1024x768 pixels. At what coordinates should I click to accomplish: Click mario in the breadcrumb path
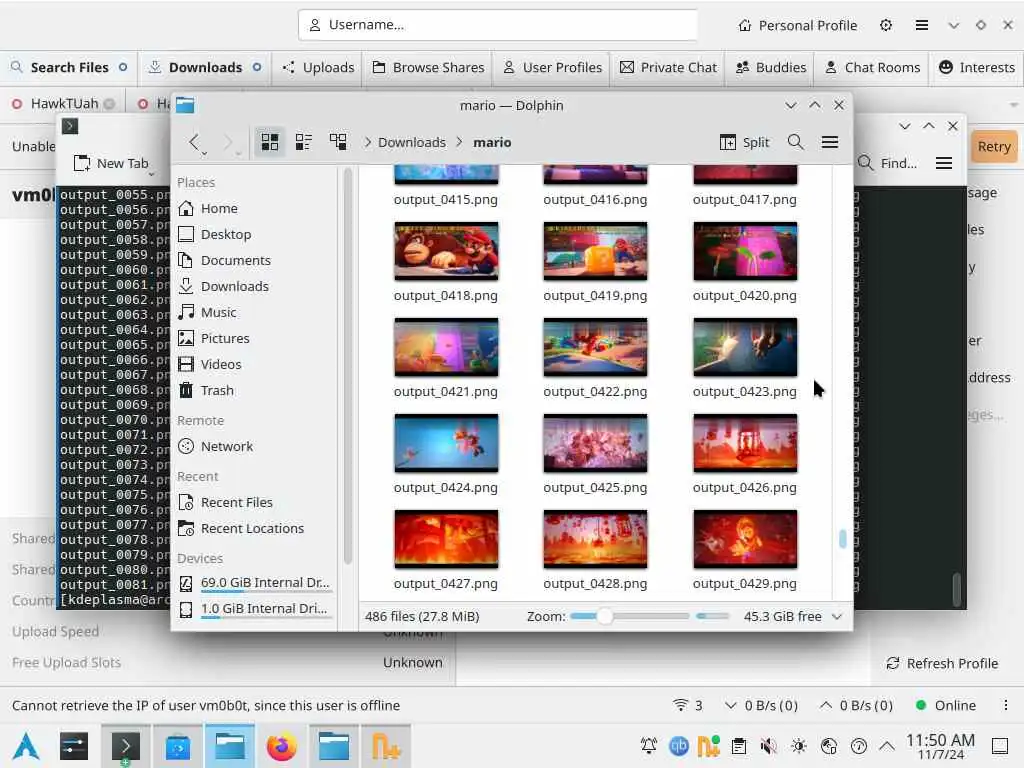coord(492,142)
